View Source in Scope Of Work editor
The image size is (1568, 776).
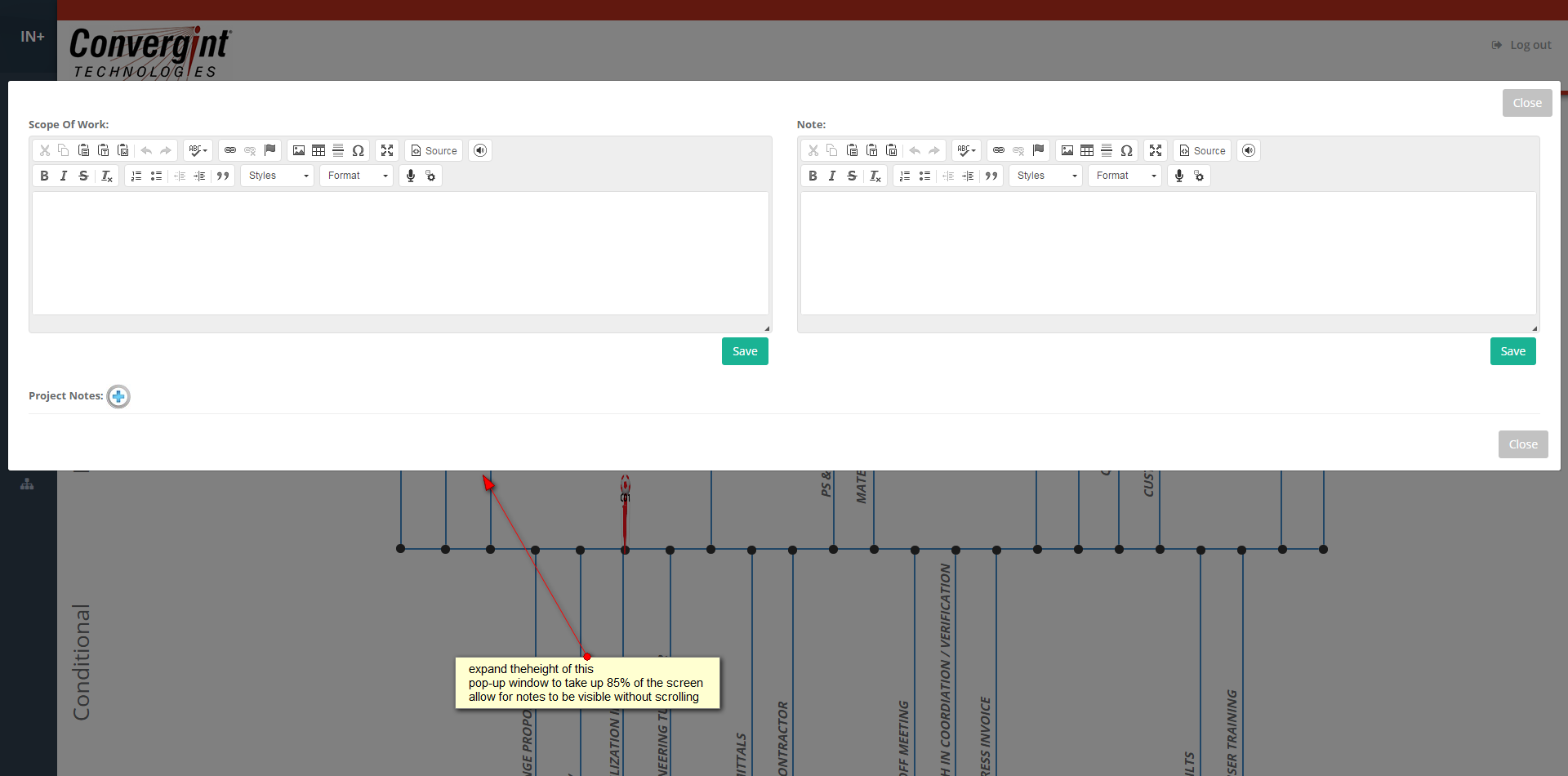tap(434, 150)
